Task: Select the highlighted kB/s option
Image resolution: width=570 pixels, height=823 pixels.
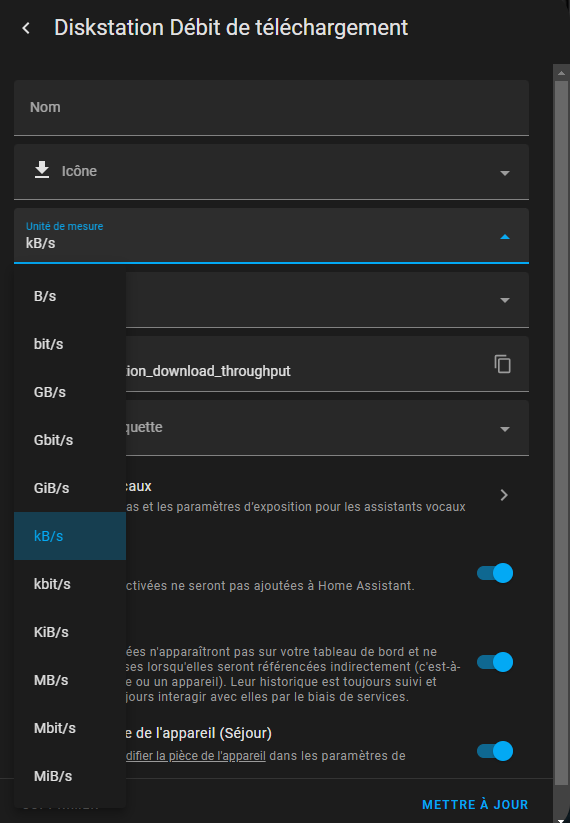Action: (70, 536)
